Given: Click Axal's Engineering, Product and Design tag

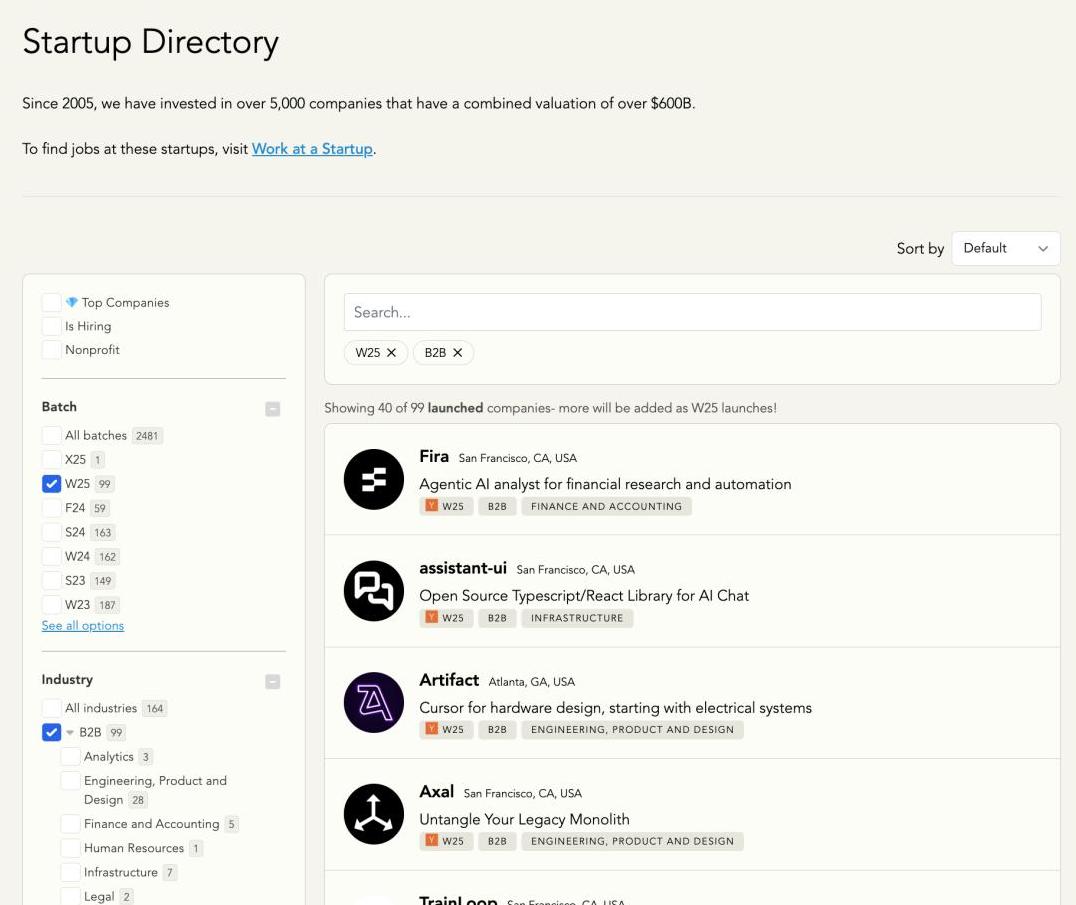Looking at the screenshot, I should click(632, 841).
